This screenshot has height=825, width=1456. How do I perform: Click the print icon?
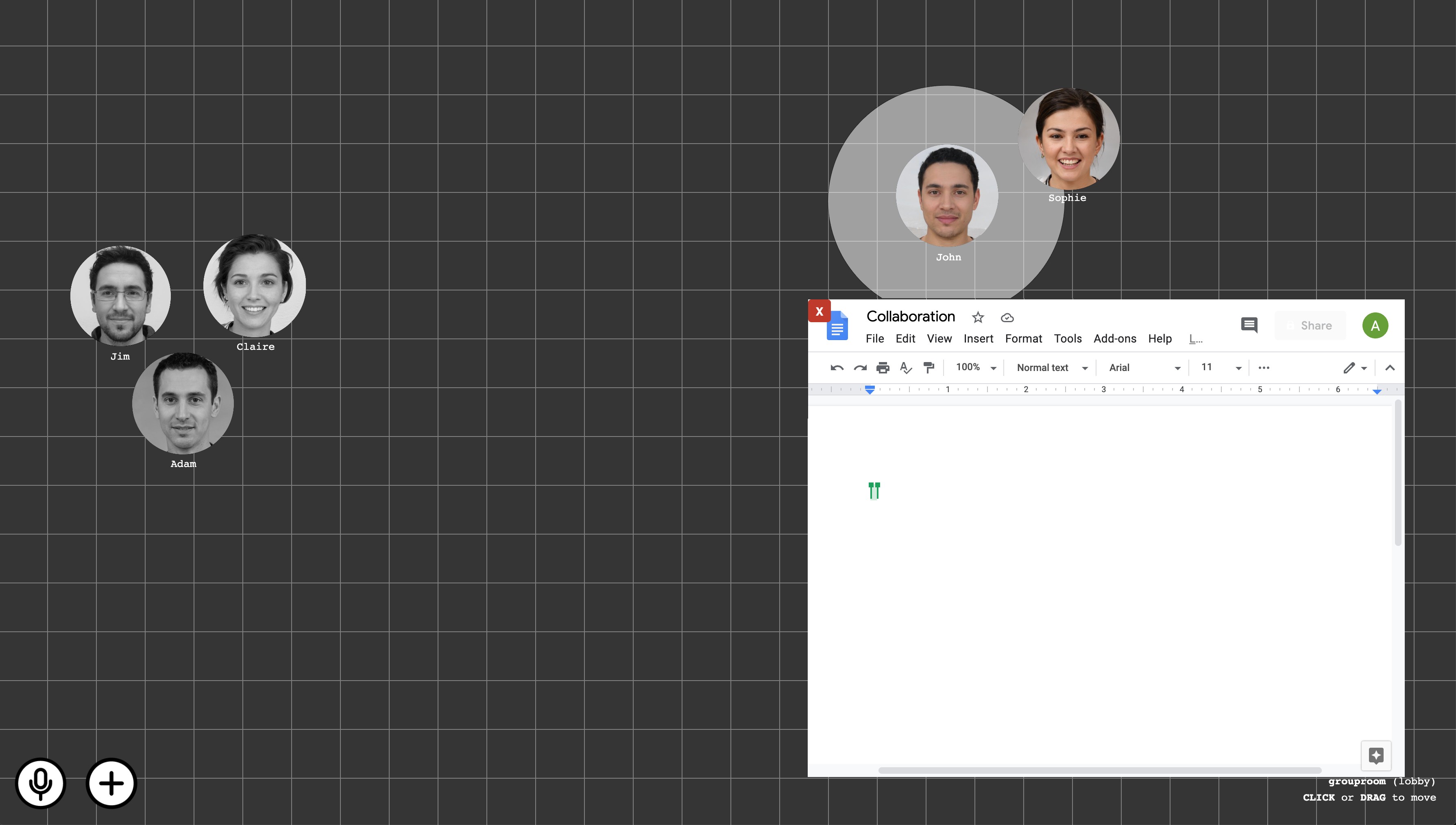(882, 368)
